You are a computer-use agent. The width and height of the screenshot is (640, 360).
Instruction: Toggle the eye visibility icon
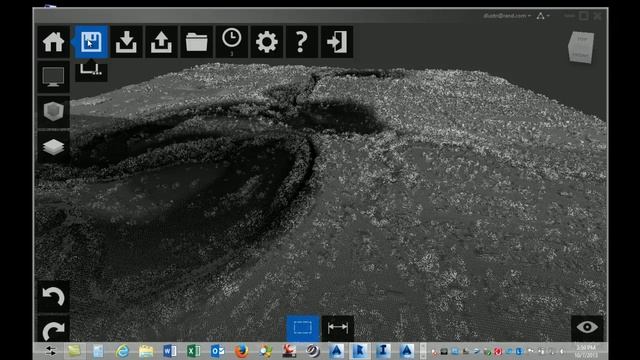click(x=587, y=328)
